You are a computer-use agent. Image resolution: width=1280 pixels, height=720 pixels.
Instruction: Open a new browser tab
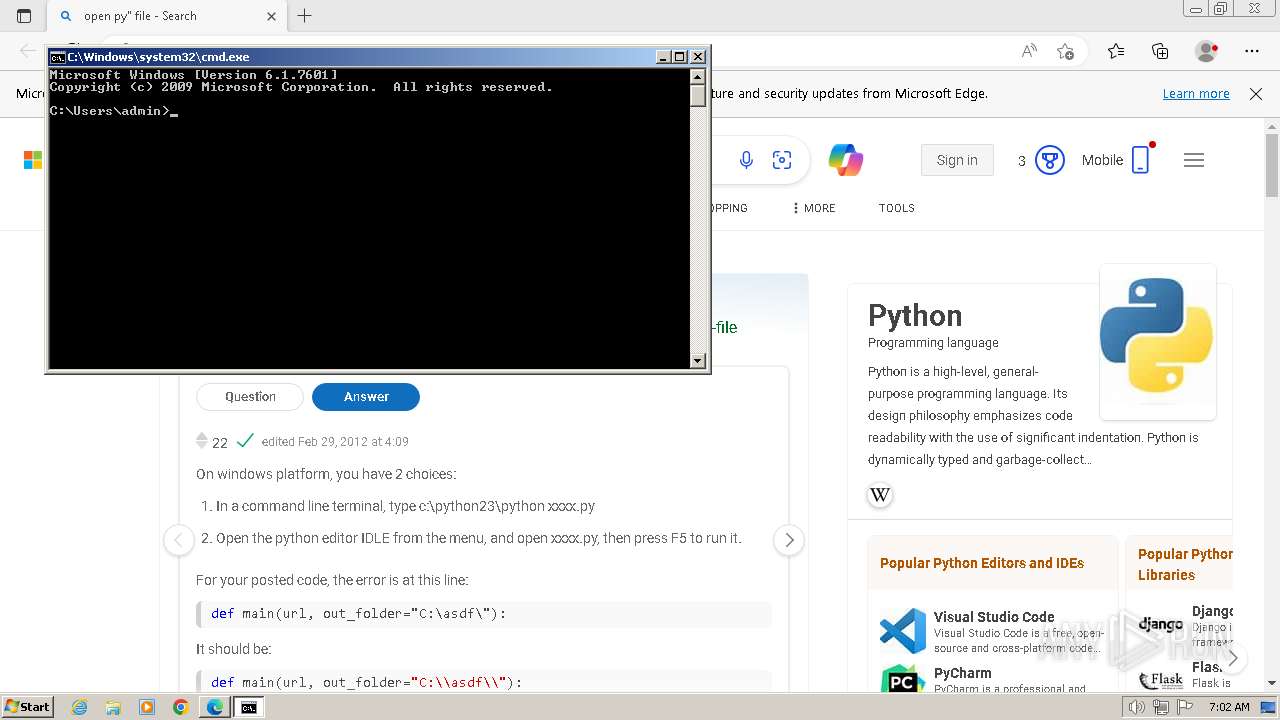point(305,16)
